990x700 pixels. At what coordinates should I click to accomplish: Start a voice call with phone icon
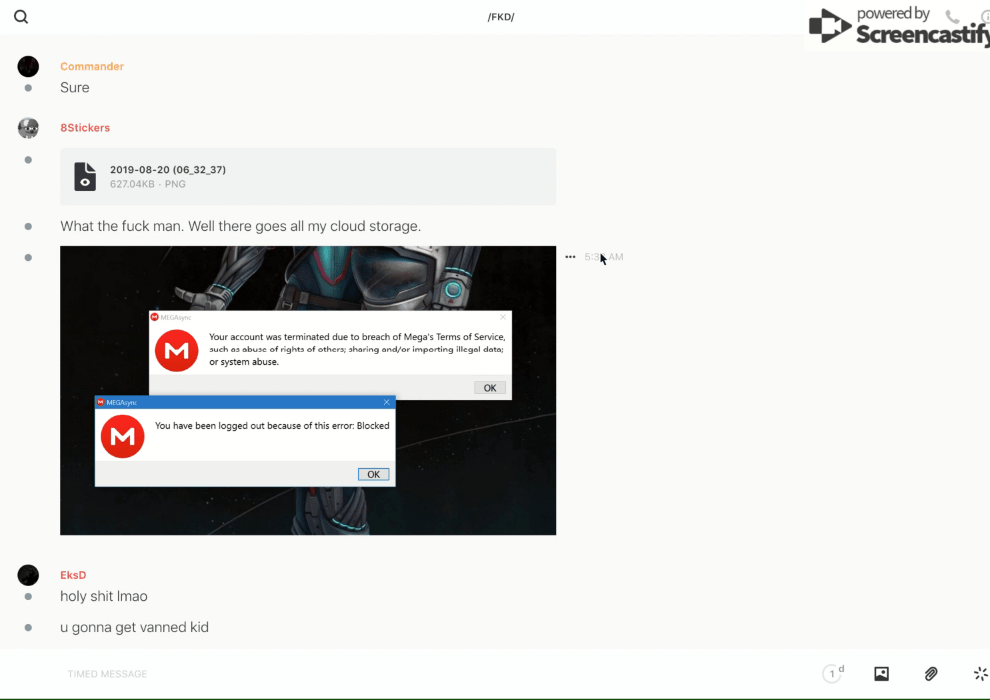tap(952, 17)
